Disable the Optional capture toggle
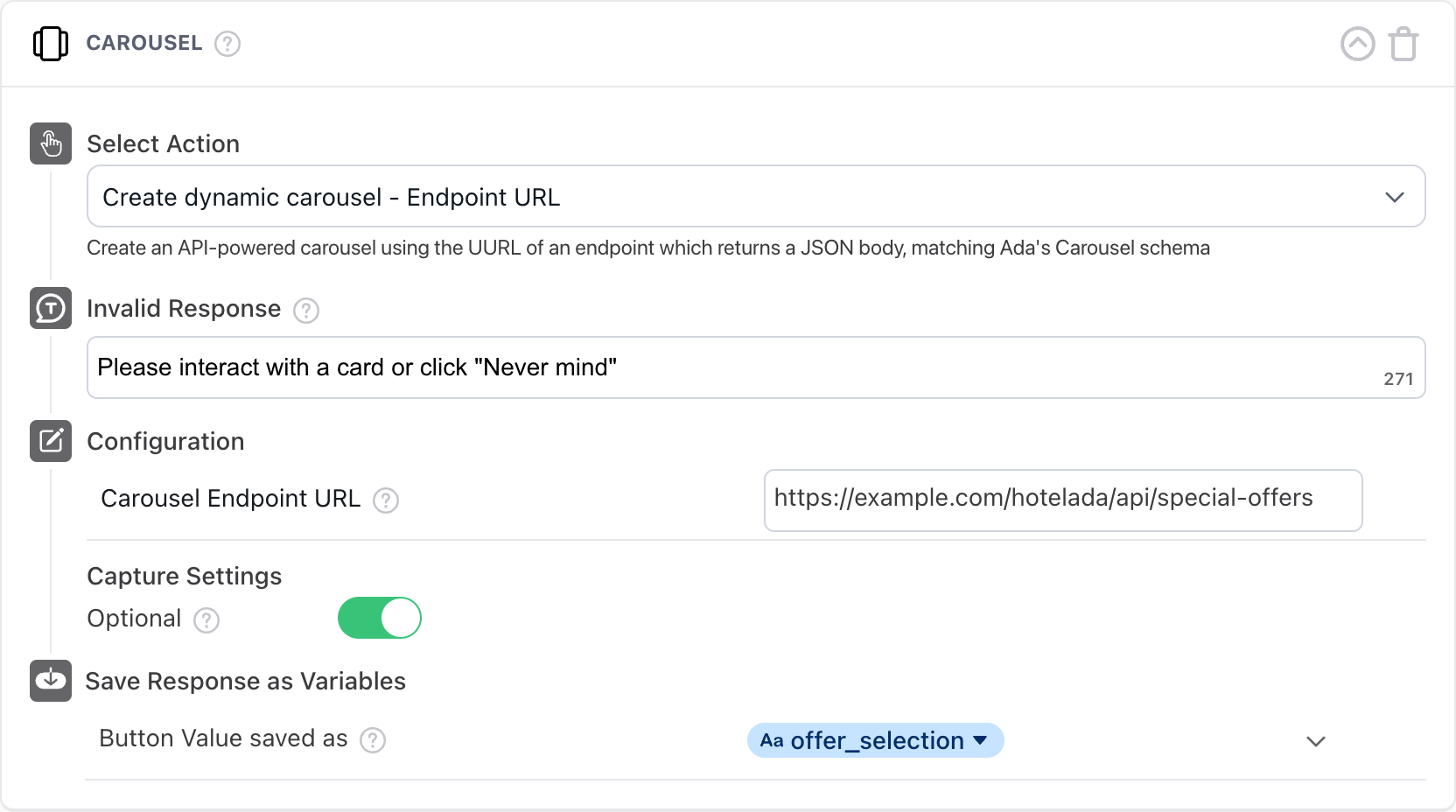The image size is (1456, 812). click(380, 619)
